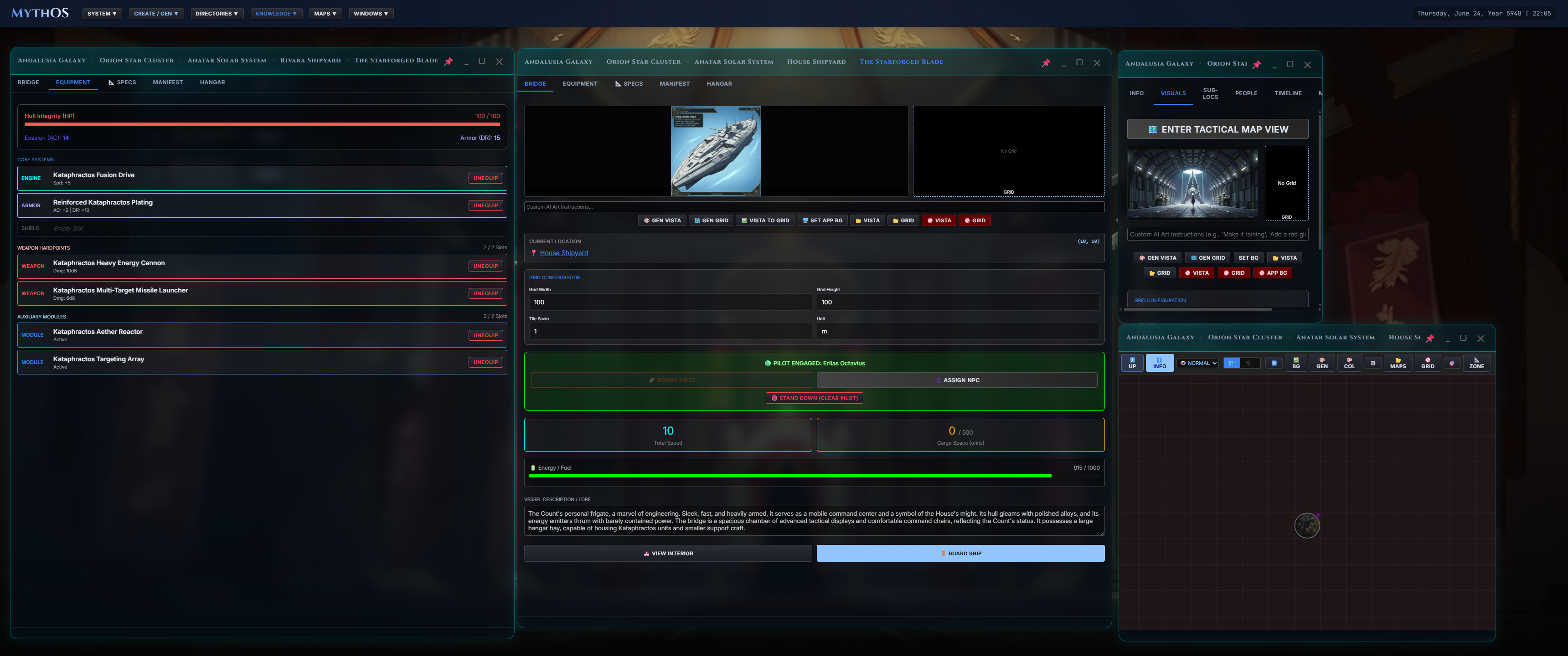The width and height of the screenshot is (1568, 656).
Task: Click VISTA TO GRID button
Action: (764, 220)
